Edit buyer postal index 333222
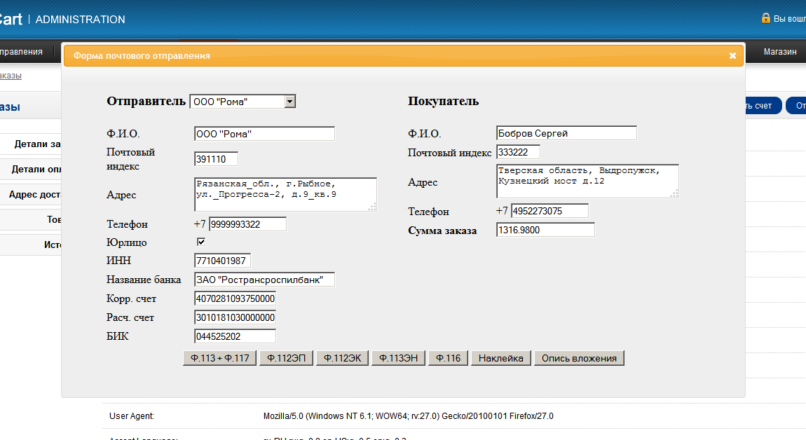The height and width of the screenshot is (440, 806). click(518, 152)
